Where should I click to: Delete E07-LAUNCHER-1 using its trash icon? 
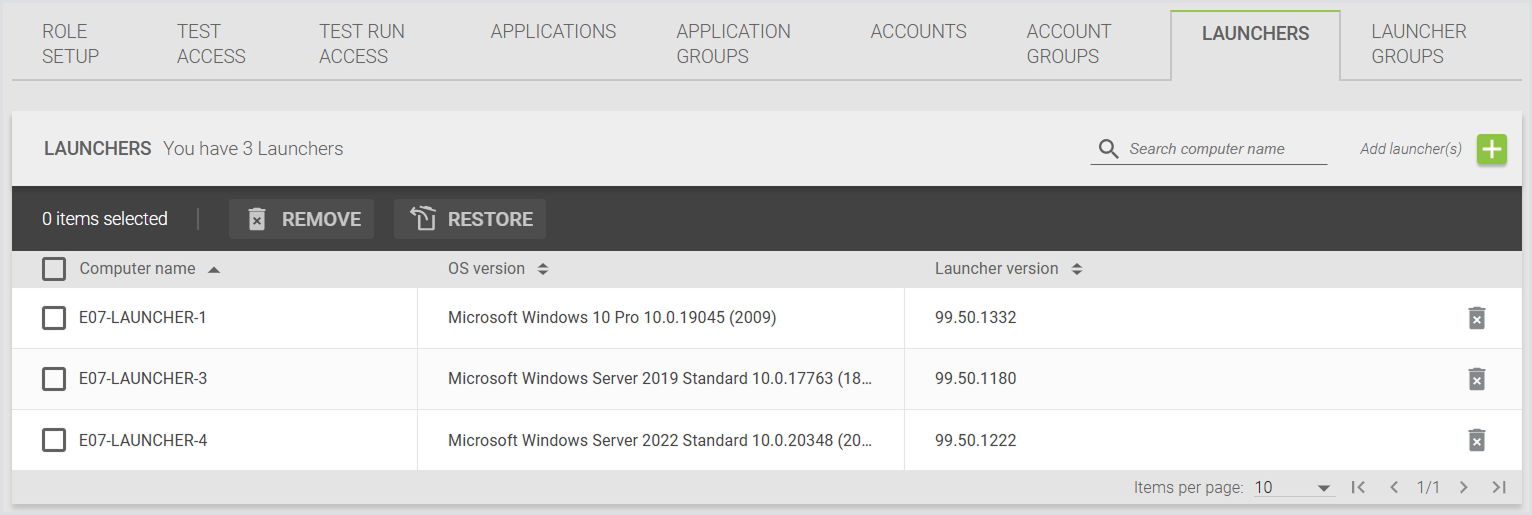click(1476, 318)
